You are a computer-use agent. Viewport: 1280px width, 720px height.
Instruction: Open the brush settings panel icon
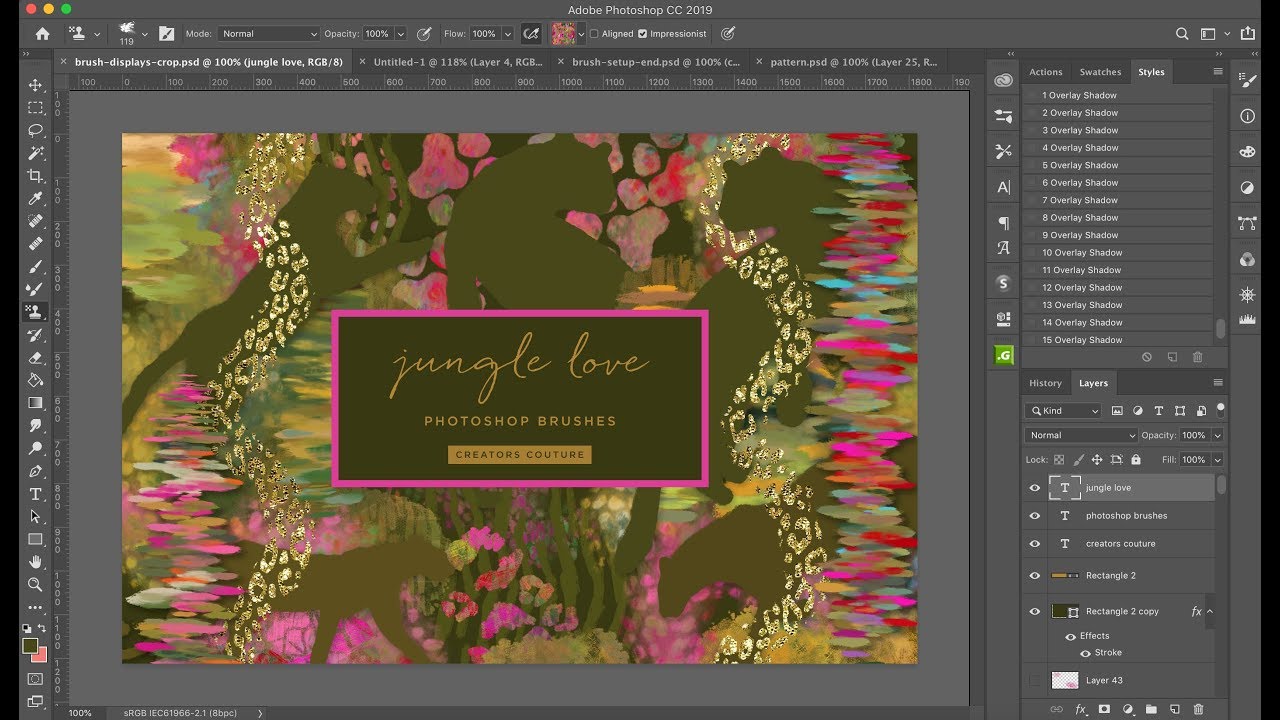click(167, 33)
